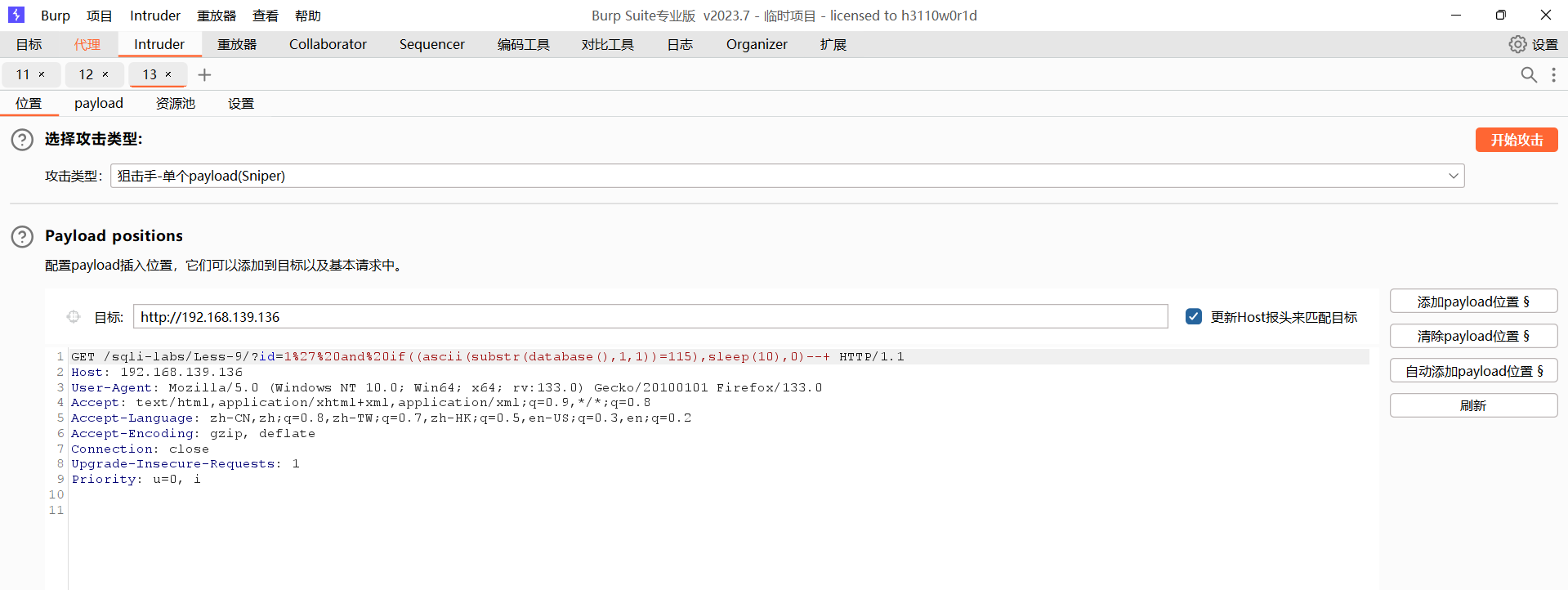Image resolution: width=1568 pixels, height=590 pixels.
Task: Open the 项目 menu
Action: (99, 16)
